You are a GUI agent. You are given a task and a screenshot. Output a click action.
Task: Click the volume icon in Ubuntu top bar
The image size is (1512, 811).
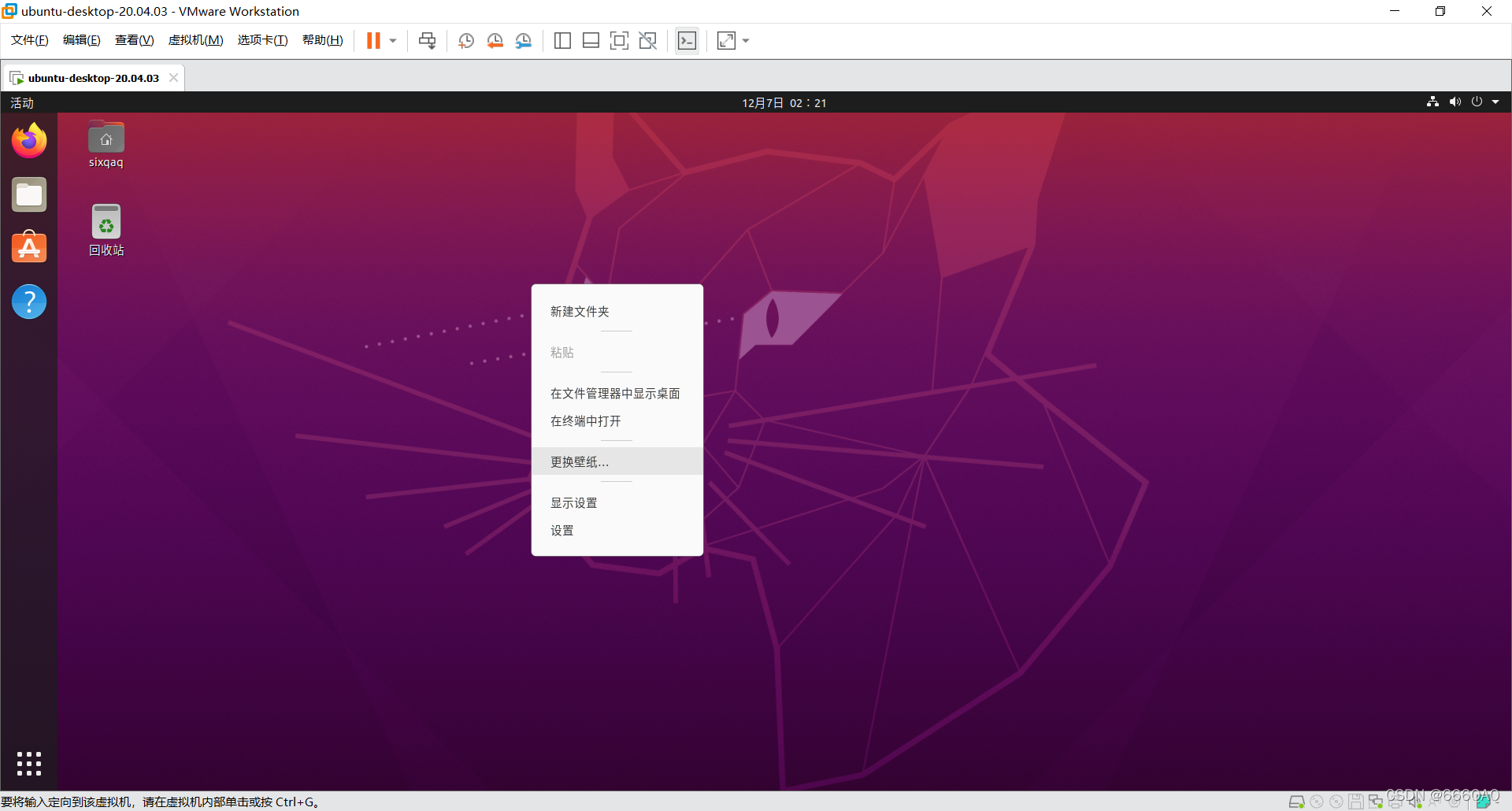point(1455,102)
